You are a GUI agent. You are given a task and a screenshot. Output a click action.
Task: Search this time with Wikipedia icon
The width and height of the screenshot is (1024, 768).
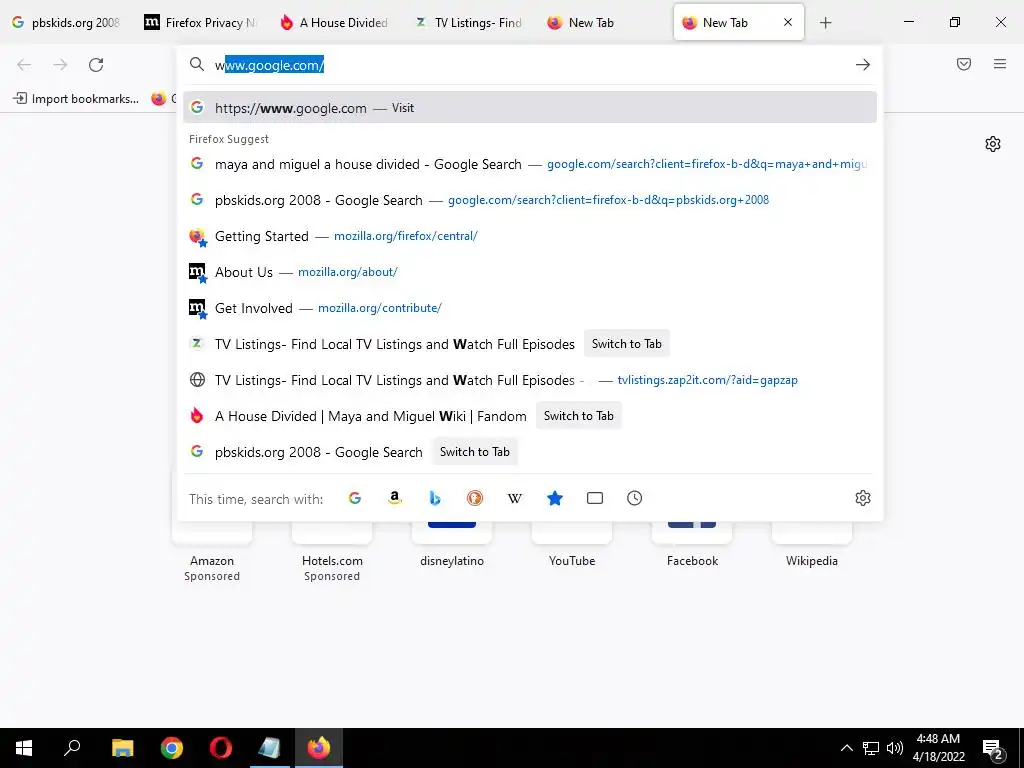(x=515, y=498)
